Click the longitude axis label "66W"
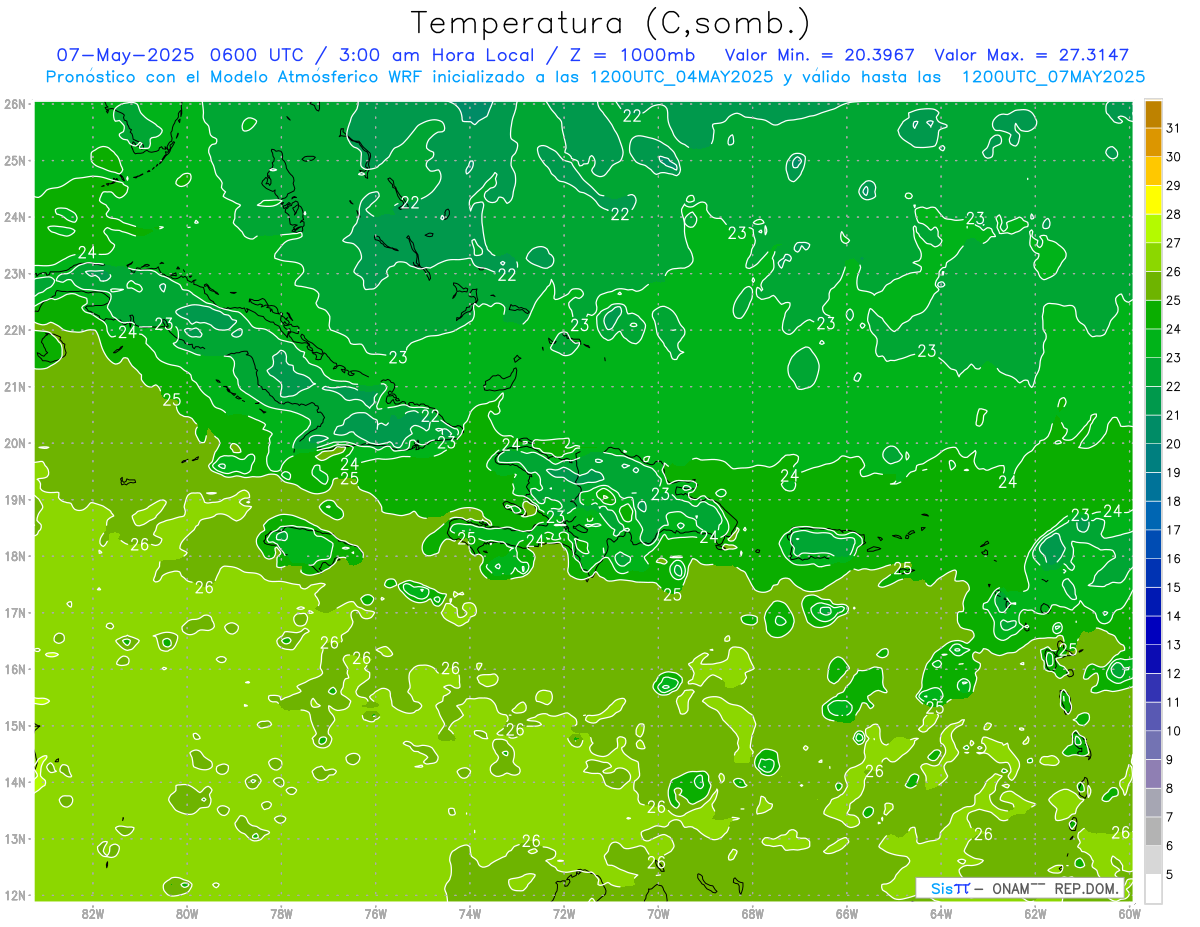This screenshot has width=1200, height=927. (847, 913)
